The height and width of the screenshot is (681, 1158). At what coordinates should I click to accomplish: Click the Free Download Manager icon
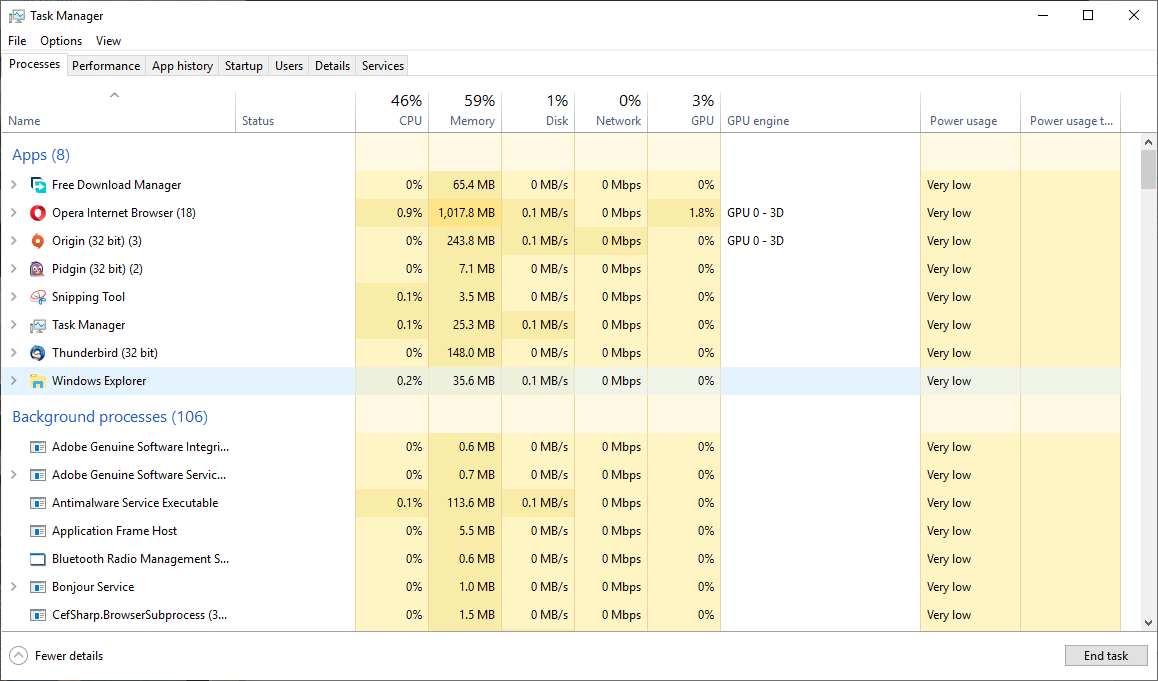point(38,185)
